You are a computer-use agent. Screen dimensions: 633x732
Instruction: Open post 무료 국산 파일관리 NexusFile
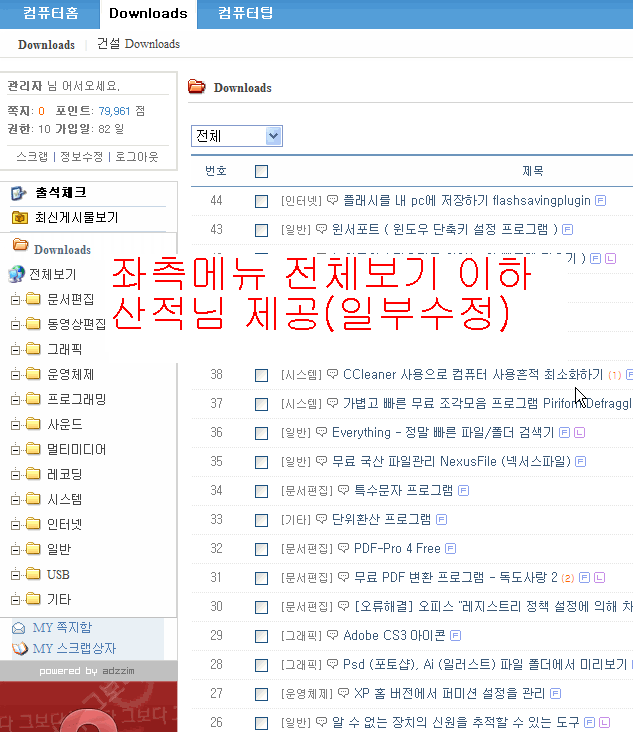point(451,462)
